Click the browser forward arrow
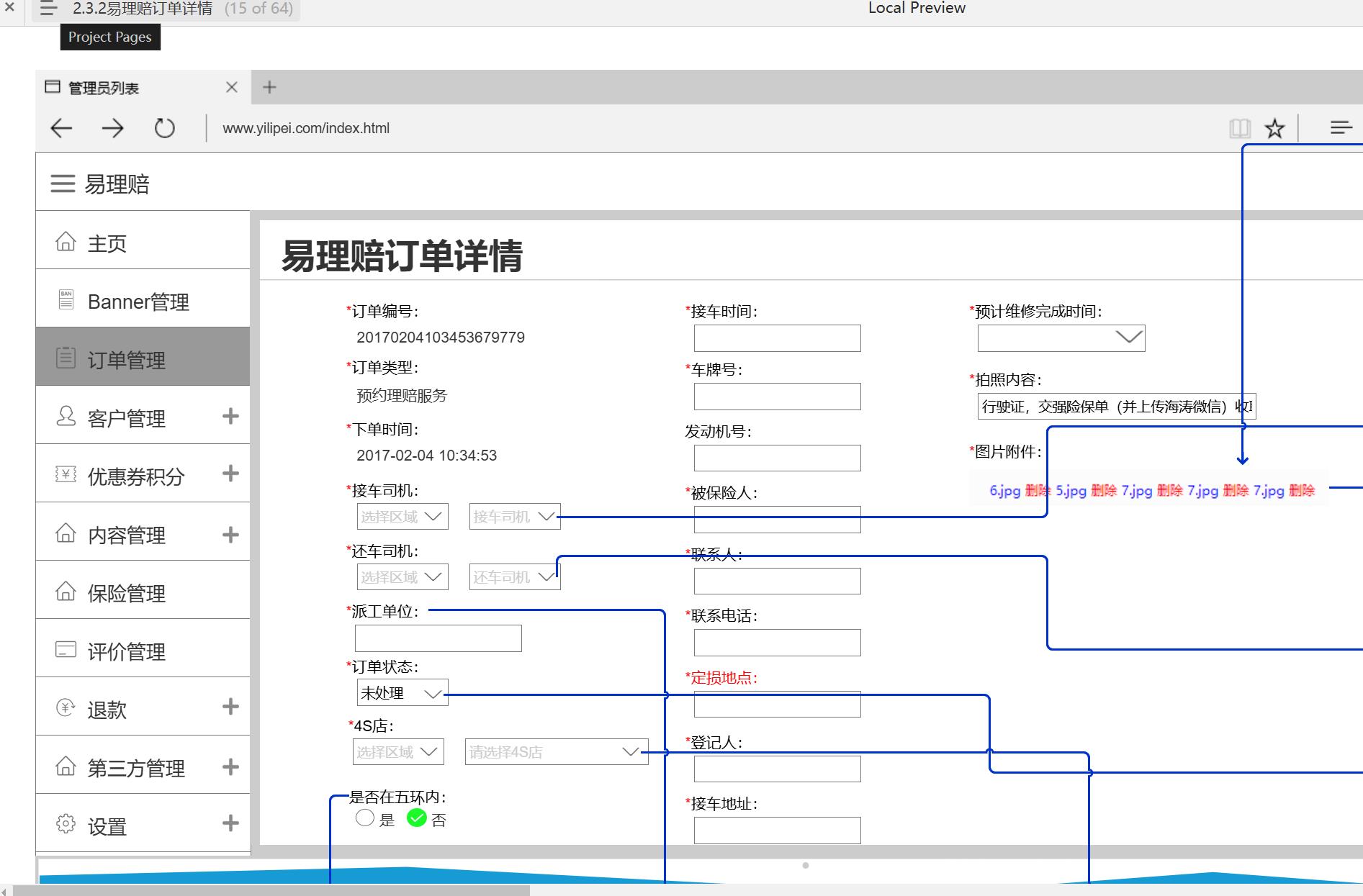Image resolution: width=1363 pixels, height=896 pixels. tap(112, 129)
